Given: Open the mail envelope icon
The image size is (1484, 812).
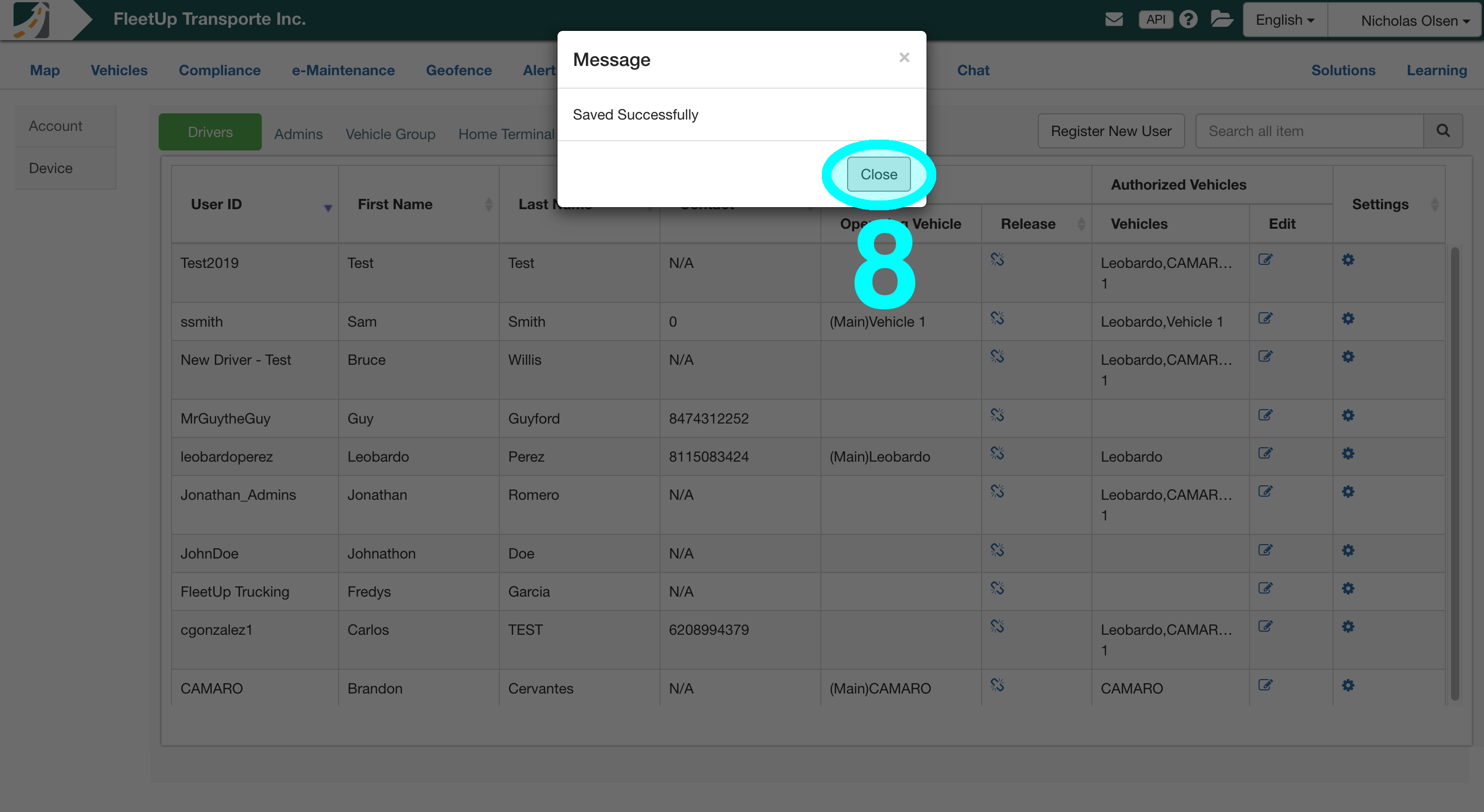Looking at the screenshot, I should (1114, 20).
